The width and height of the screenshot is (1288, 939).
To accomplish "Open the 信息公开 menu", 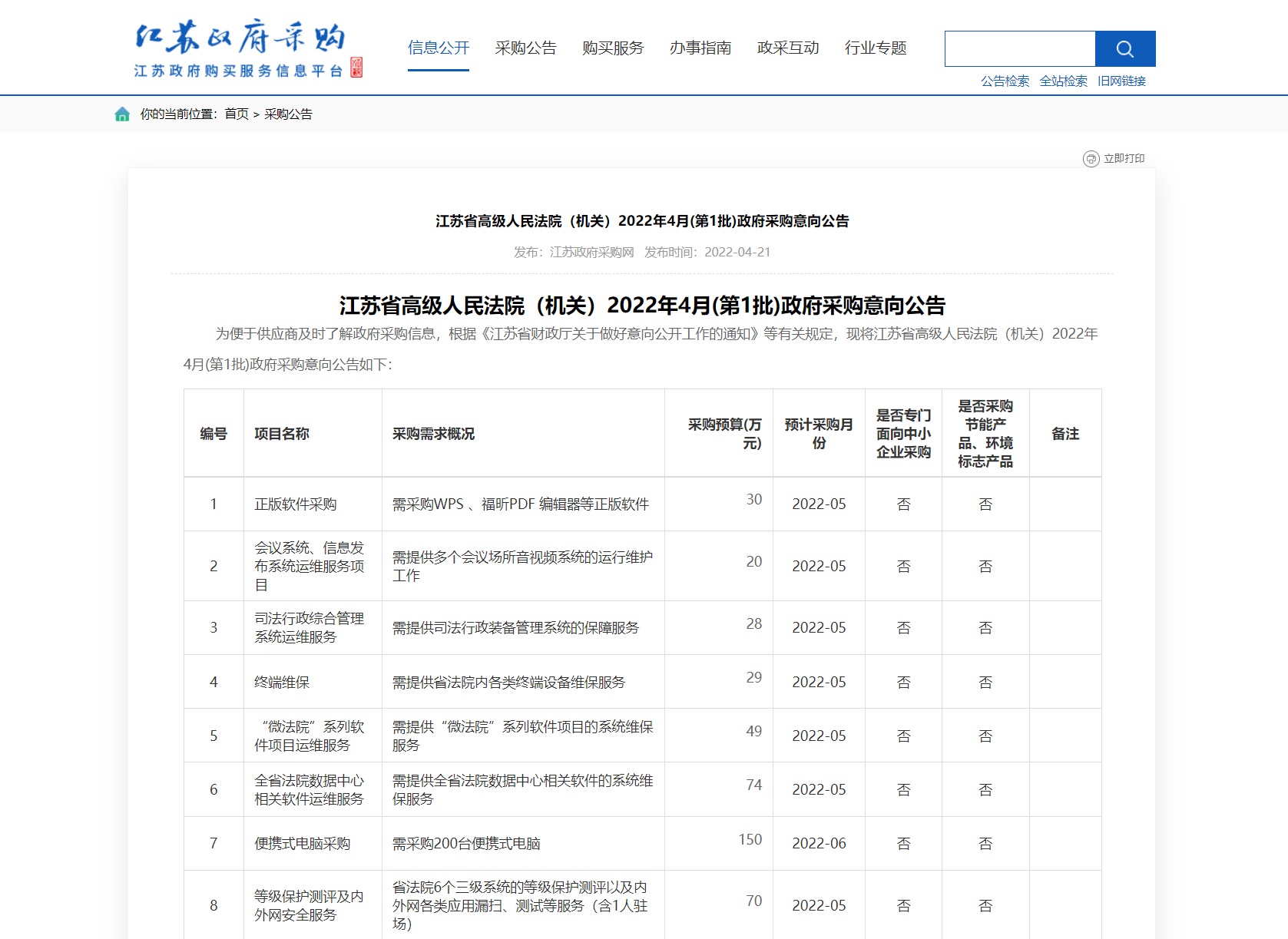I will pos(438,48).
